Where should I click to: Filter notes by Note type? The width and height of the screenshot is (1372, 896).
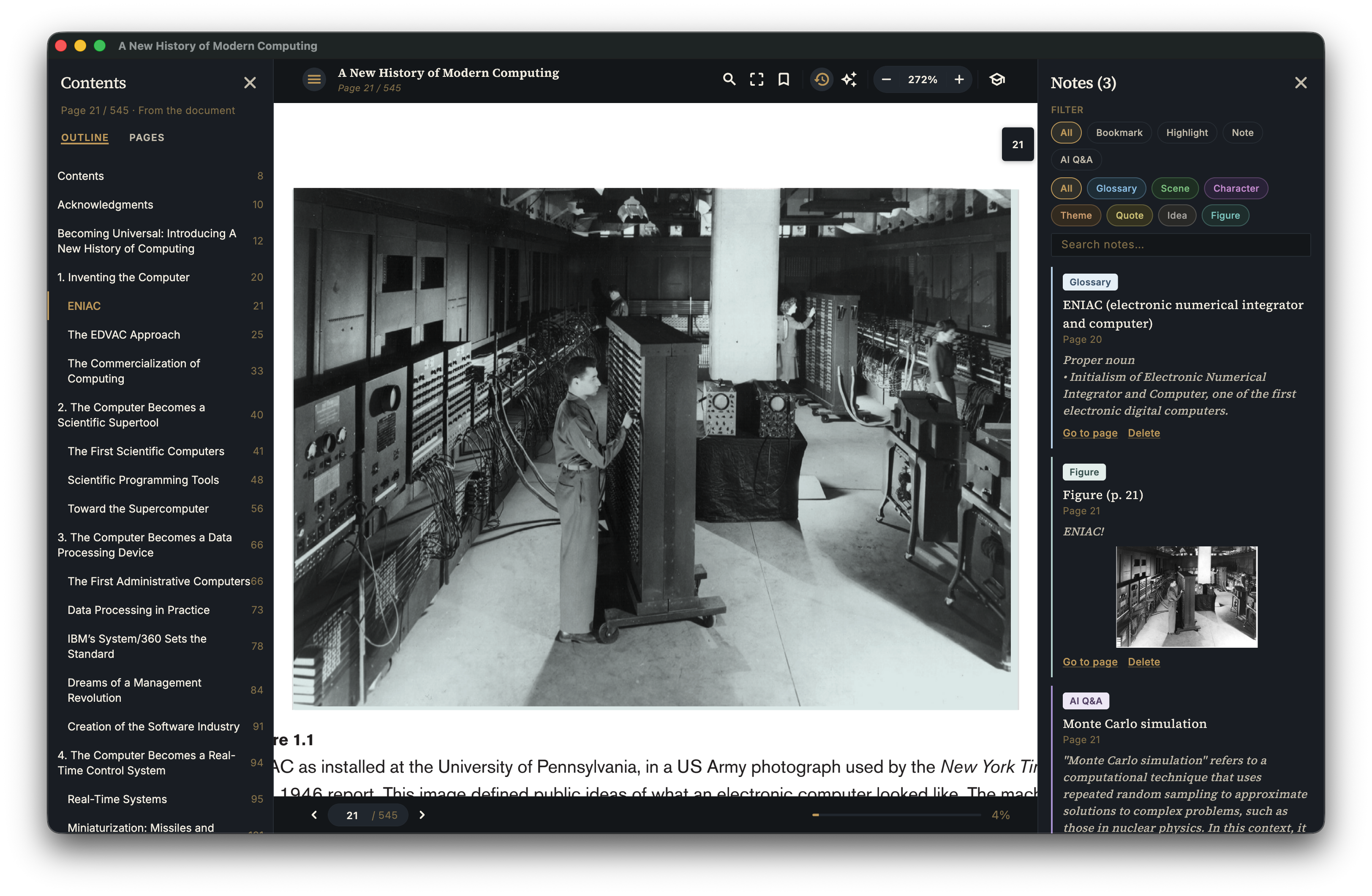[1242, 133]
